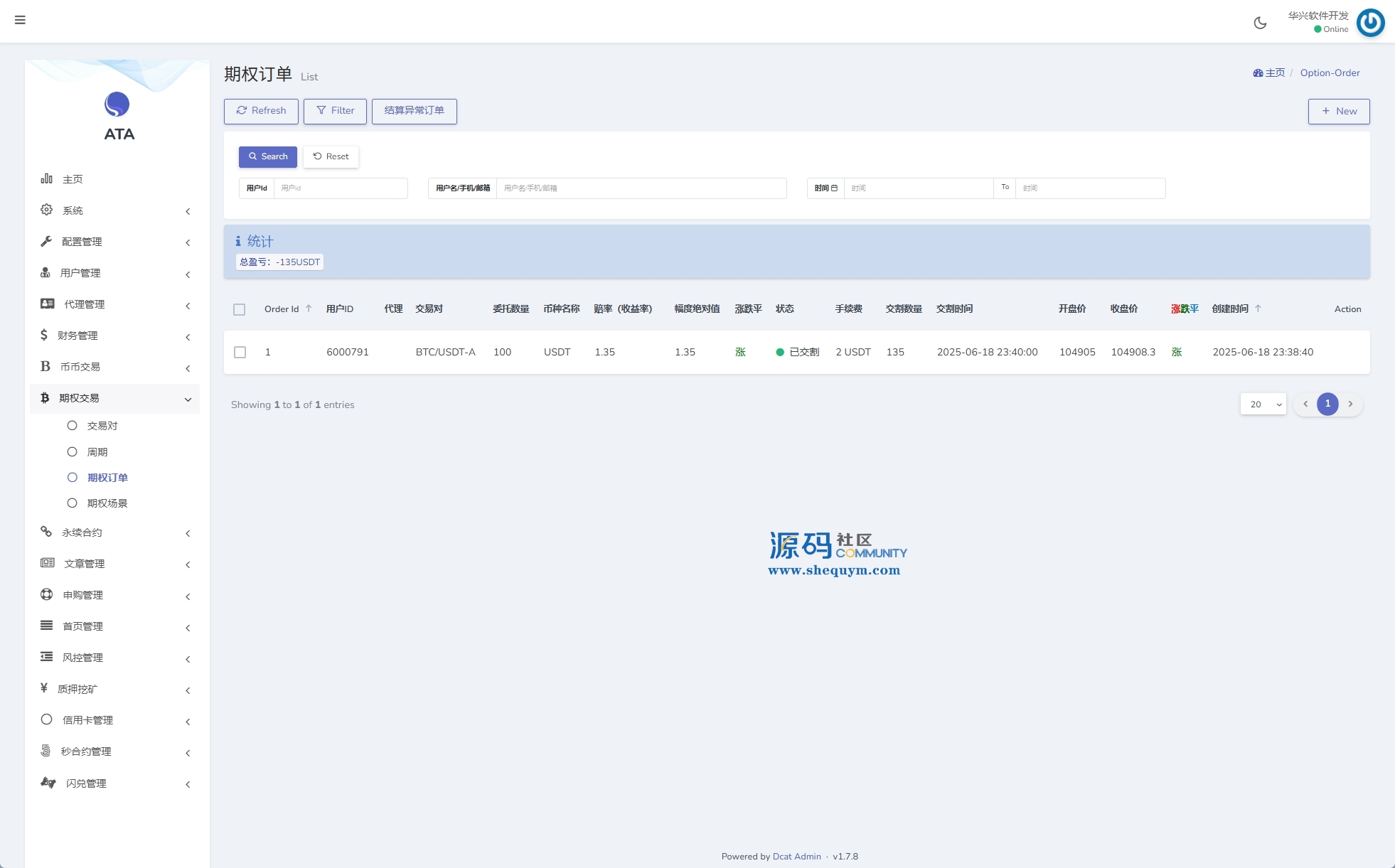Click the 用户名/手机/邮箱 input field
The image size is (1395, 868).
point(640,188)
